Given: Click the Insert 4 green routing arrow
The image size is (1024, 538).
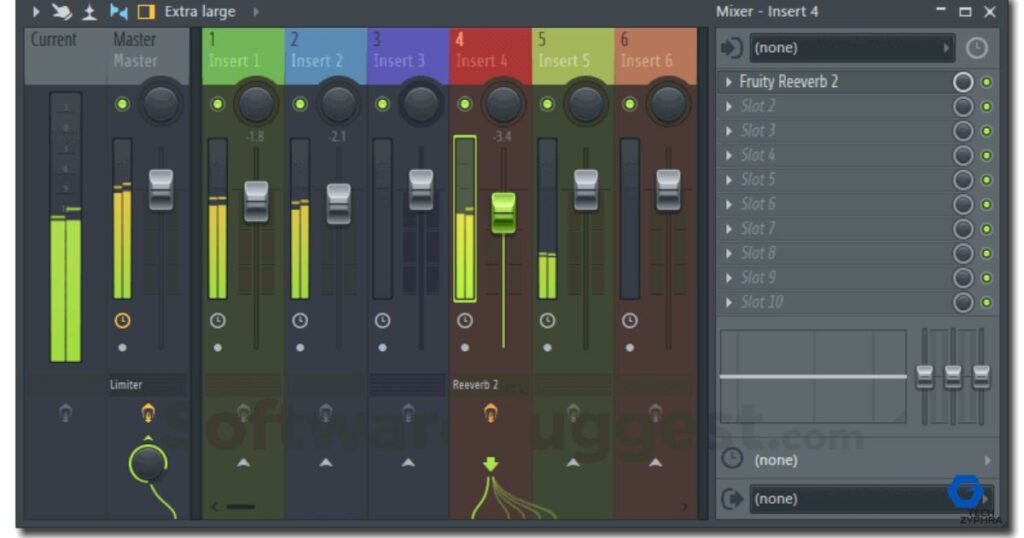Looking at the screenshot, I should click(x=490, y=464).
